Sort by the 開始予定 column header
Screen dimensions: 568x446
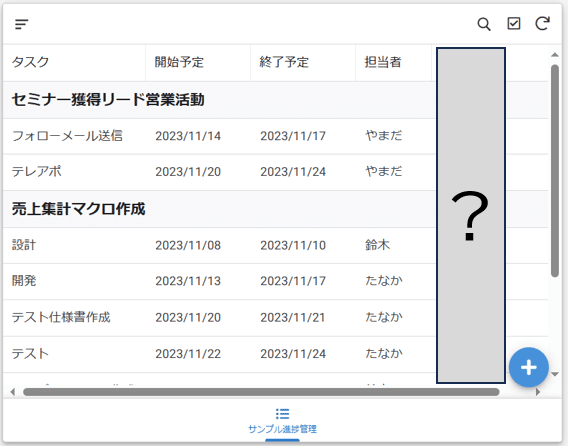(x=179, y=62)
